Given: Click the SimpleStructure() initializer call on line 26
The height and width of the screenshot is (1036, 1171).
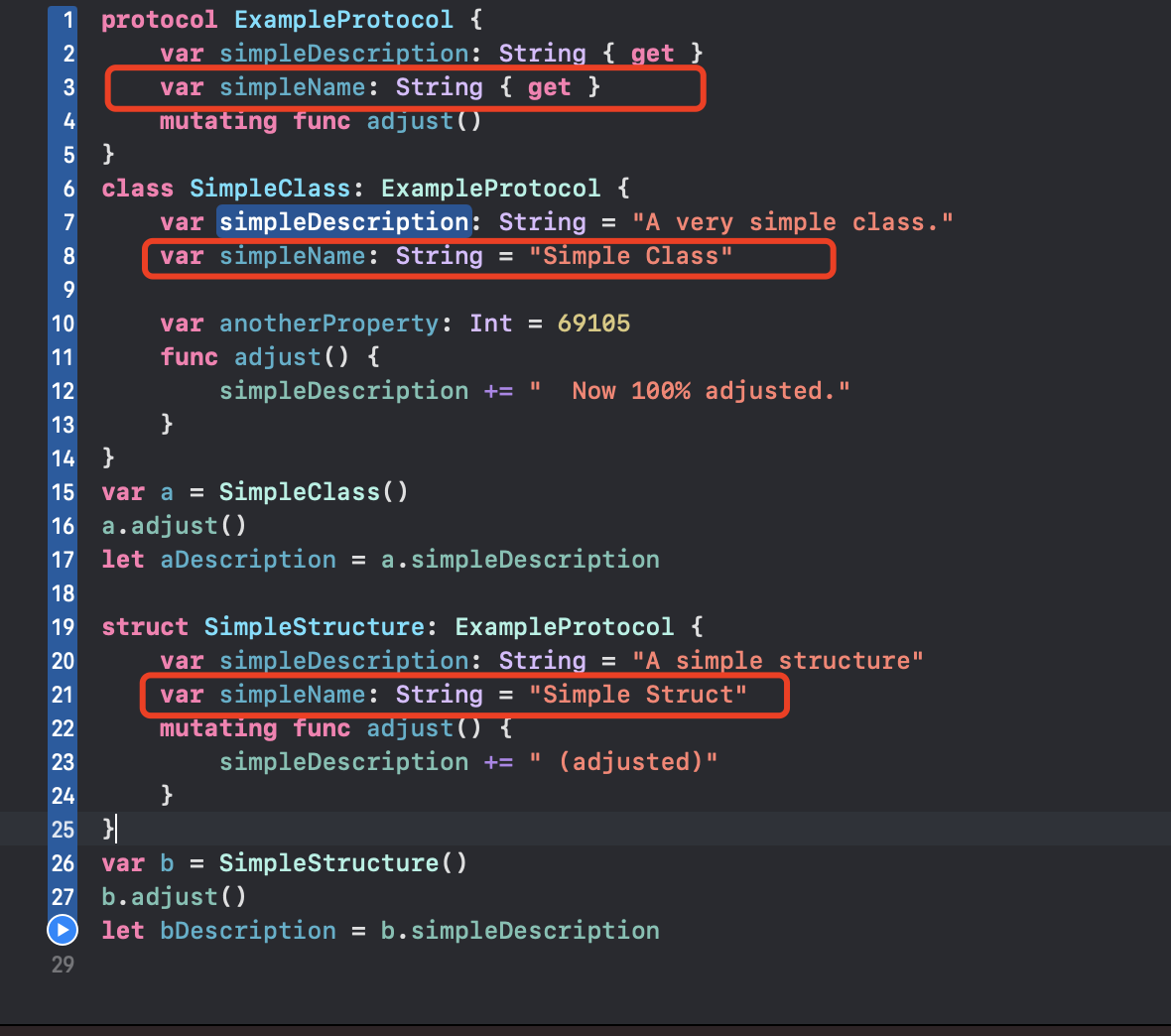Looking at the screenshot, I should [x=342, y=862].
